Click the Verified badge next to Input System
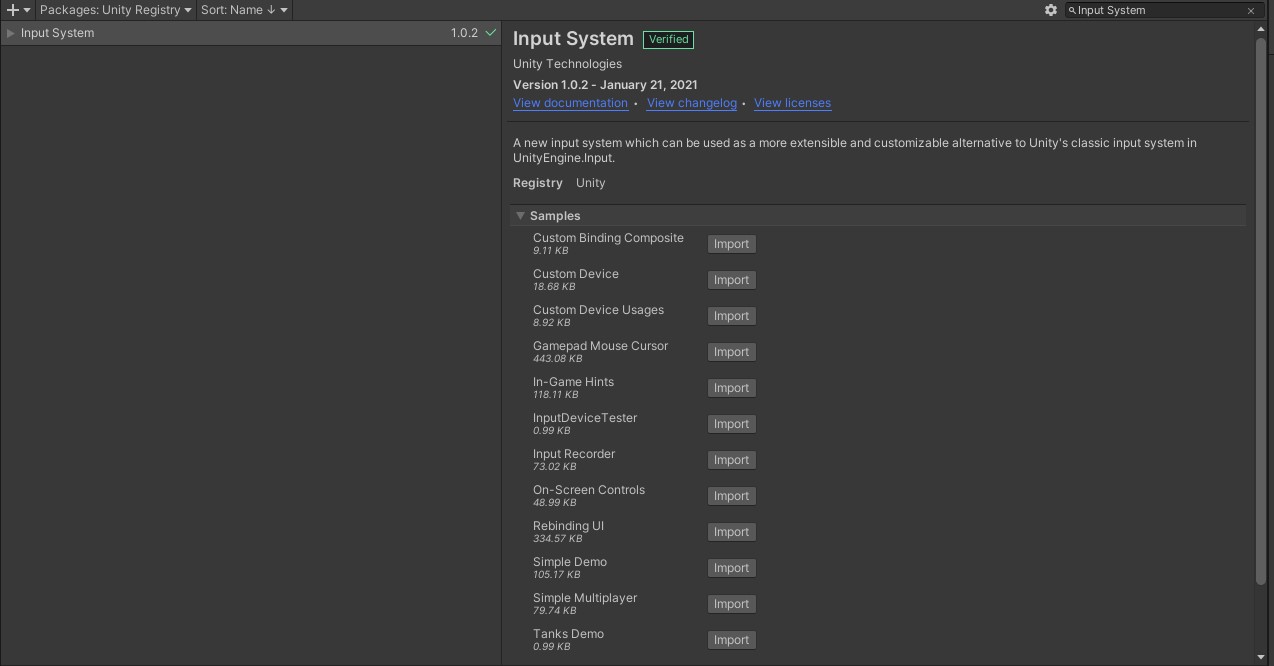This screenshot has height=666, width=1274. (x=668, y=39)
